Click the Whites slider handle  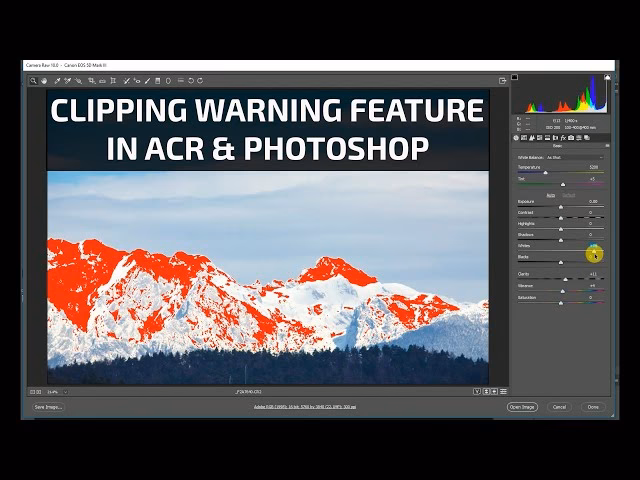[594, 251]
